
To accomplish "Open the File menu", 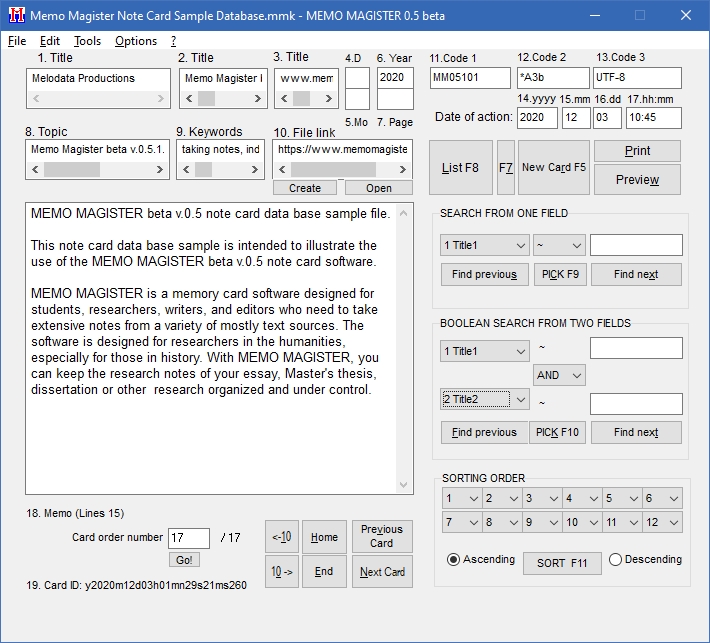I will [x=17, y=41].
